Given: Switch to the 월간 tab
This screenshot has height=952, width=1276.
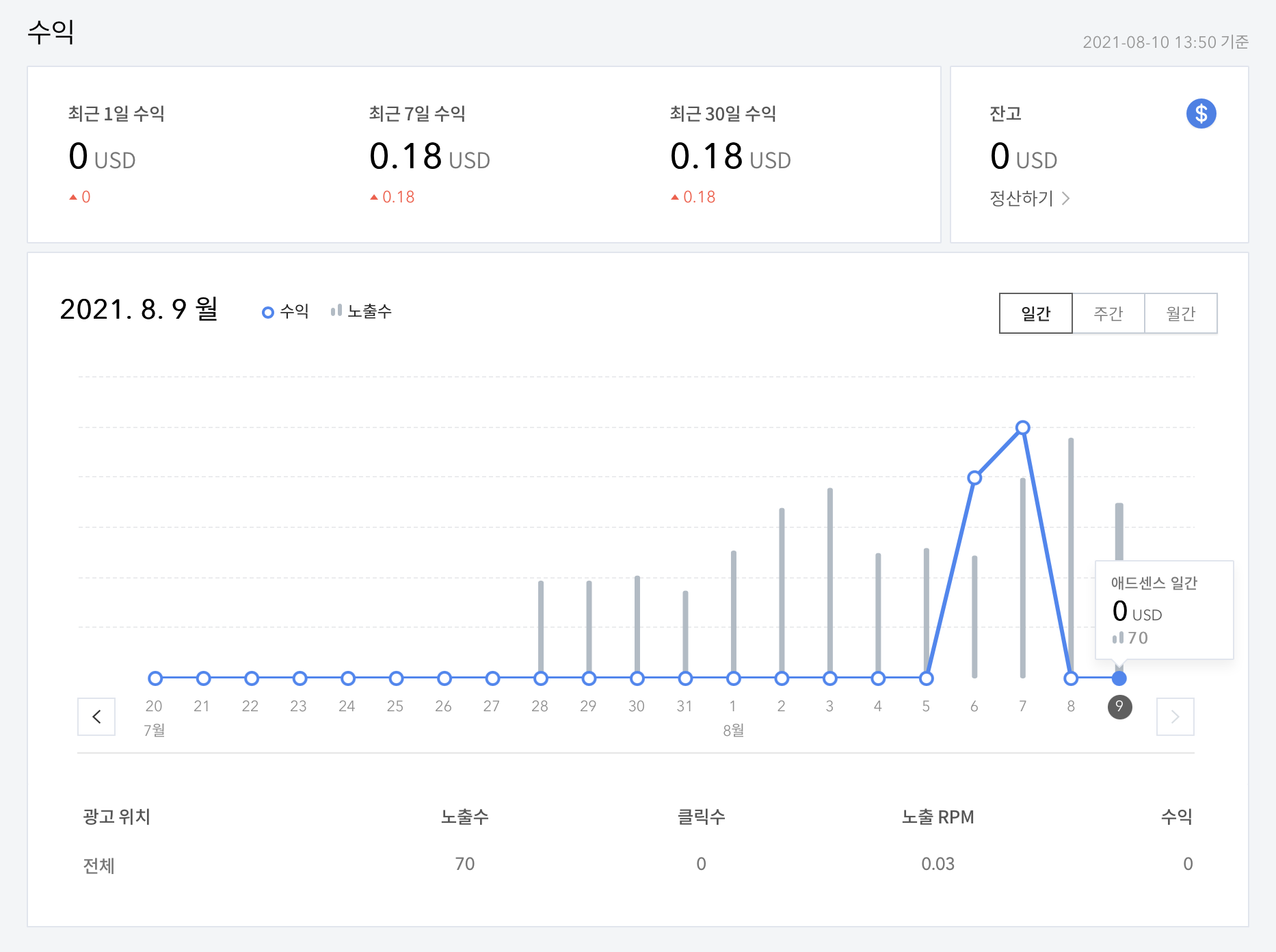Looking at the screenshot, I should point(1180,313).
